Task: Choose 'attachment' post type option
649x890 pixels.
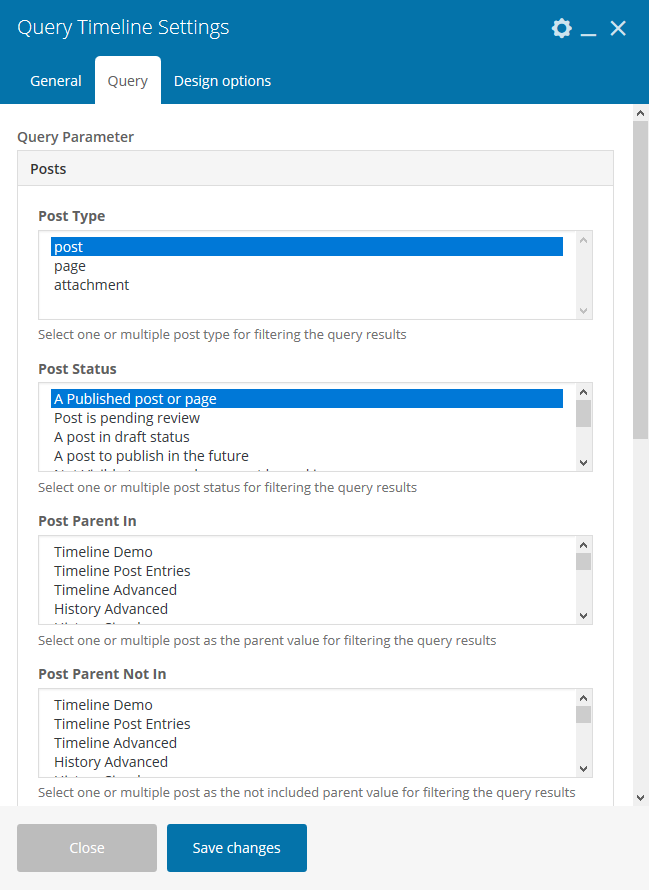Action: click(91, 285)
